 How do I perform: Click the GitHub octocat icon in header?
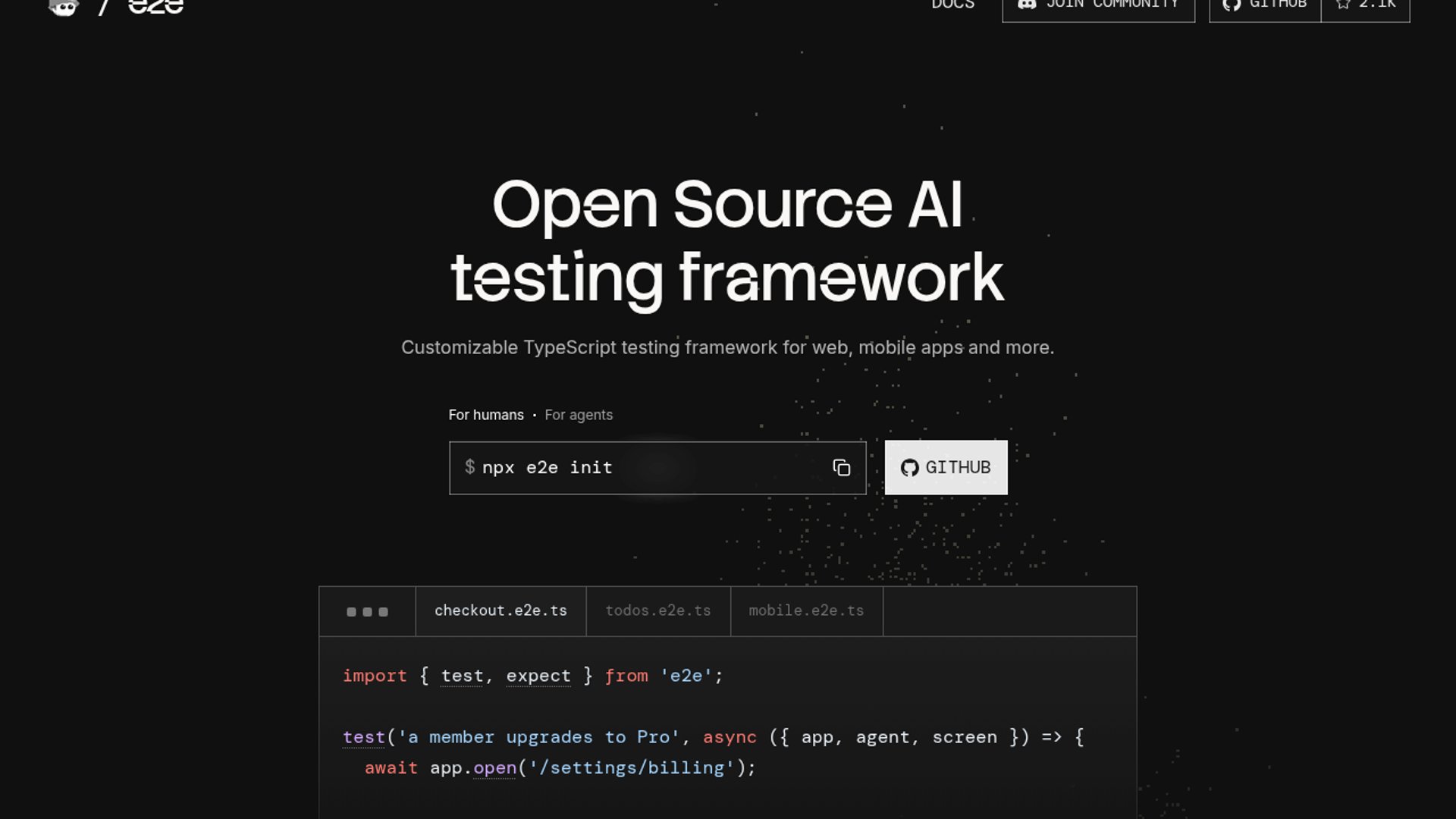coord(1232,5)
